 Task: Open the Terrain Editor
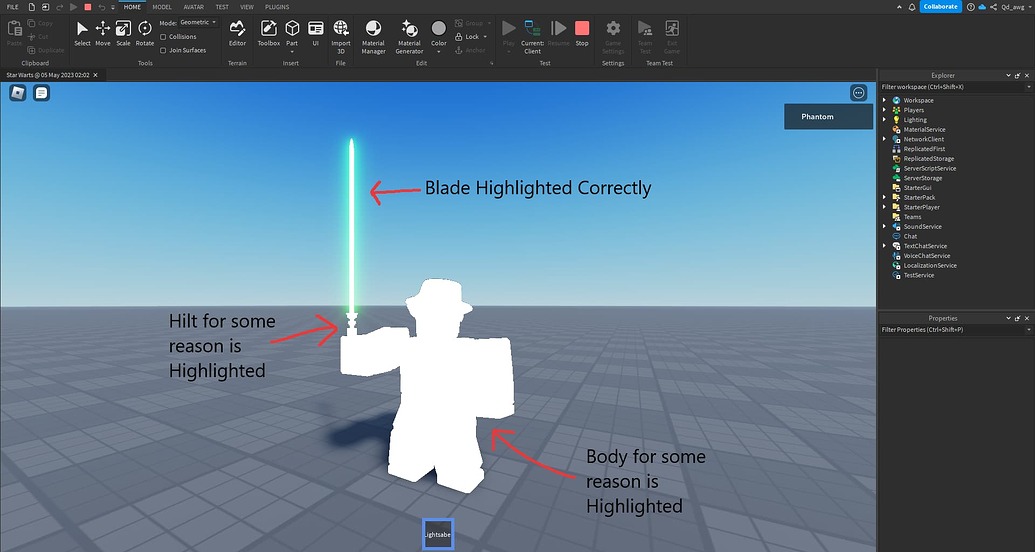coord(237,33)
